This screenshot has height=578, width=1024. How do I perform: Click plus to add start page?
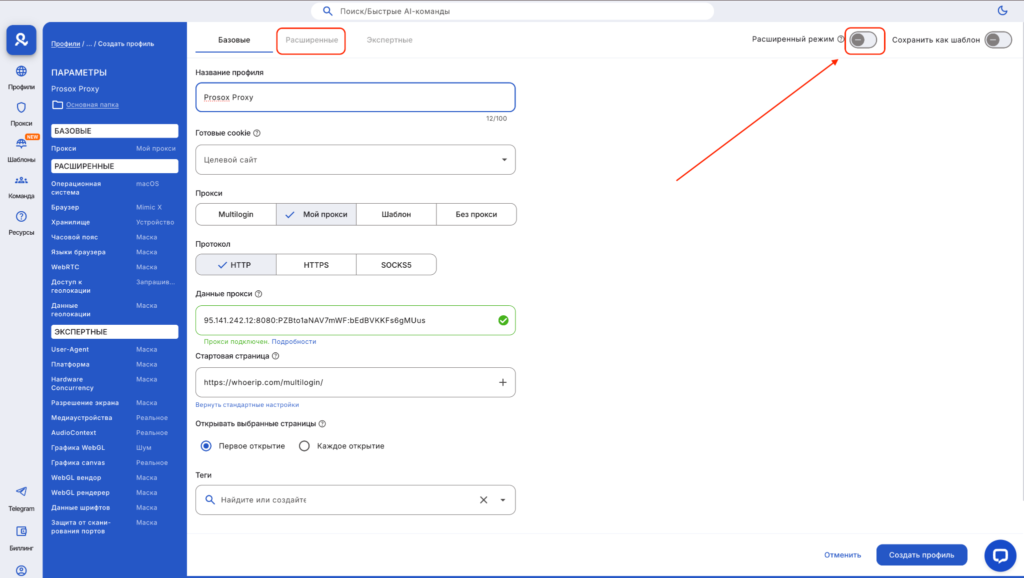pos(502,382)
